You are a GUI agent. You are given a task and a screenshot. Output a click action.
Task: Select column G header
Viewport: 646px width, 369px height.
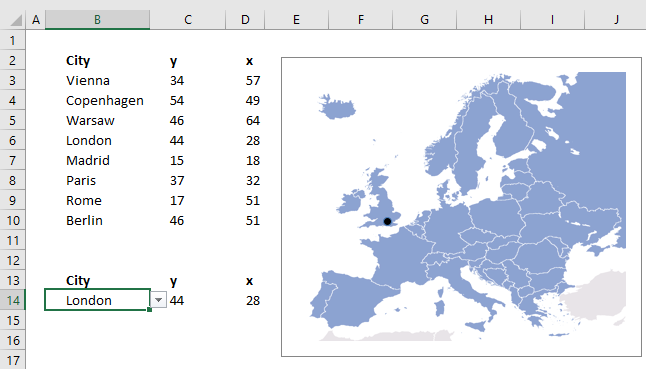pyautogui.click(x=424, y=20)
